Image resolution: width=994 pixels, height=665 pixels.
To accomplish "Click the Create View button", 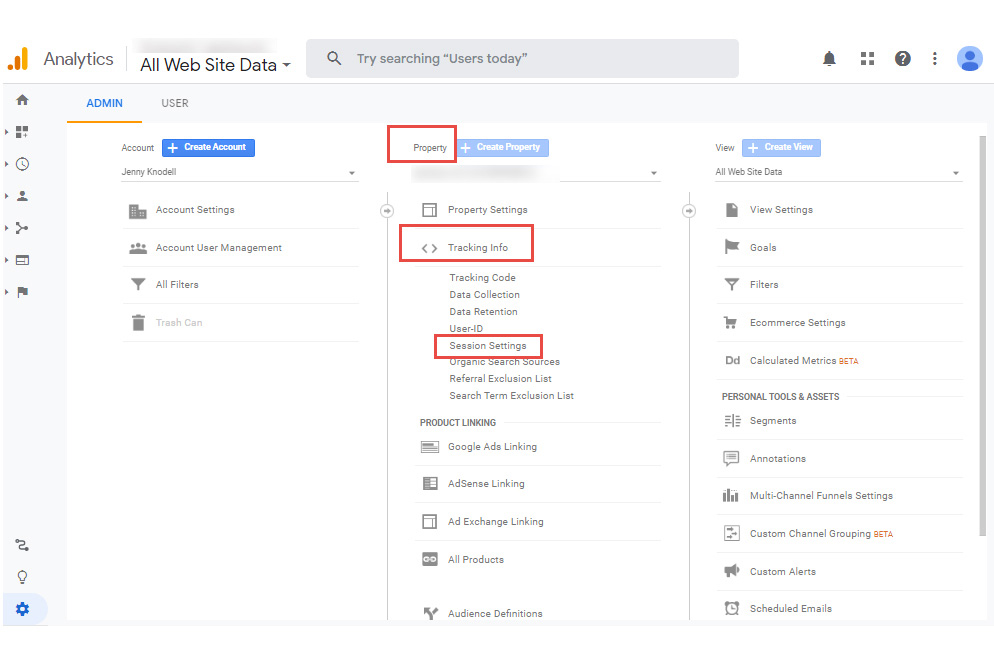I will pyautogui.click(x=782, y=148).
